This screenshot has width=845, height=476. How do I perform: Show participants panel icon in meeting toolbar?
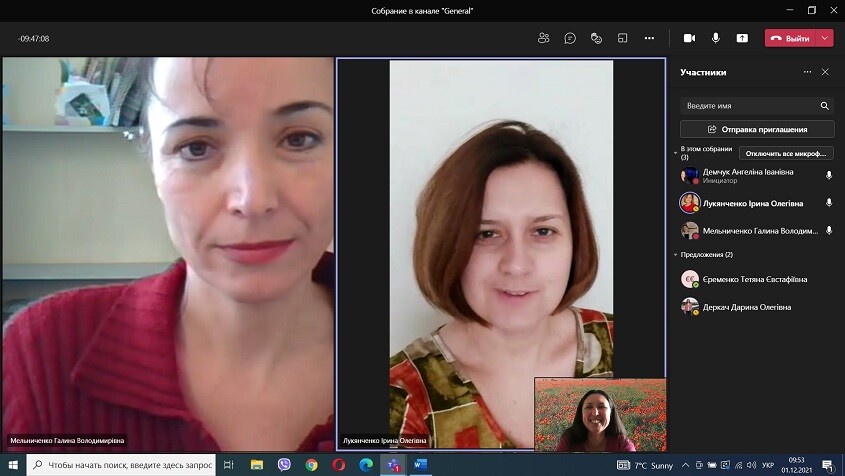click(x=543, y=38)
